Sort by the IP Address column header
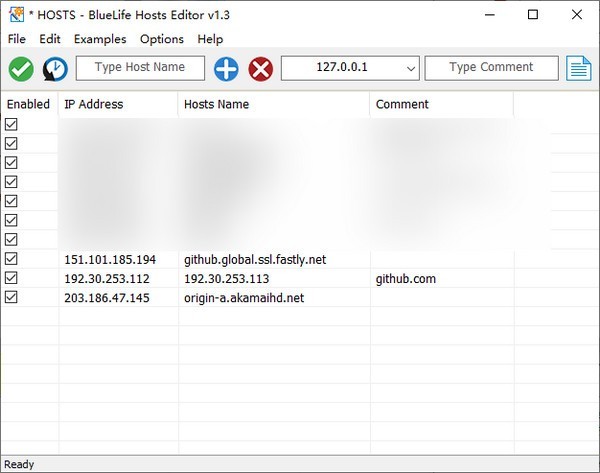600x473 pixels. tap(118, 104)
